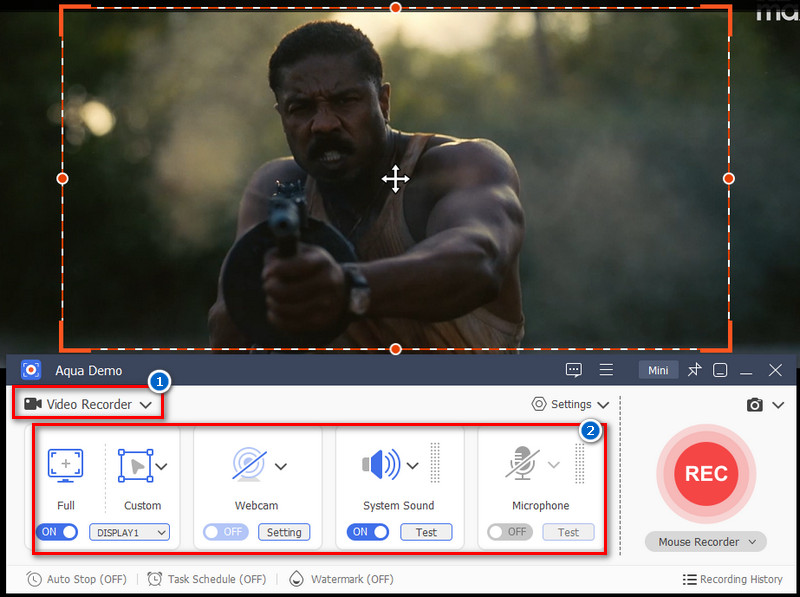800x597 pixels.
Task: Test the System Sound output
Action: [x=426, y=532]
